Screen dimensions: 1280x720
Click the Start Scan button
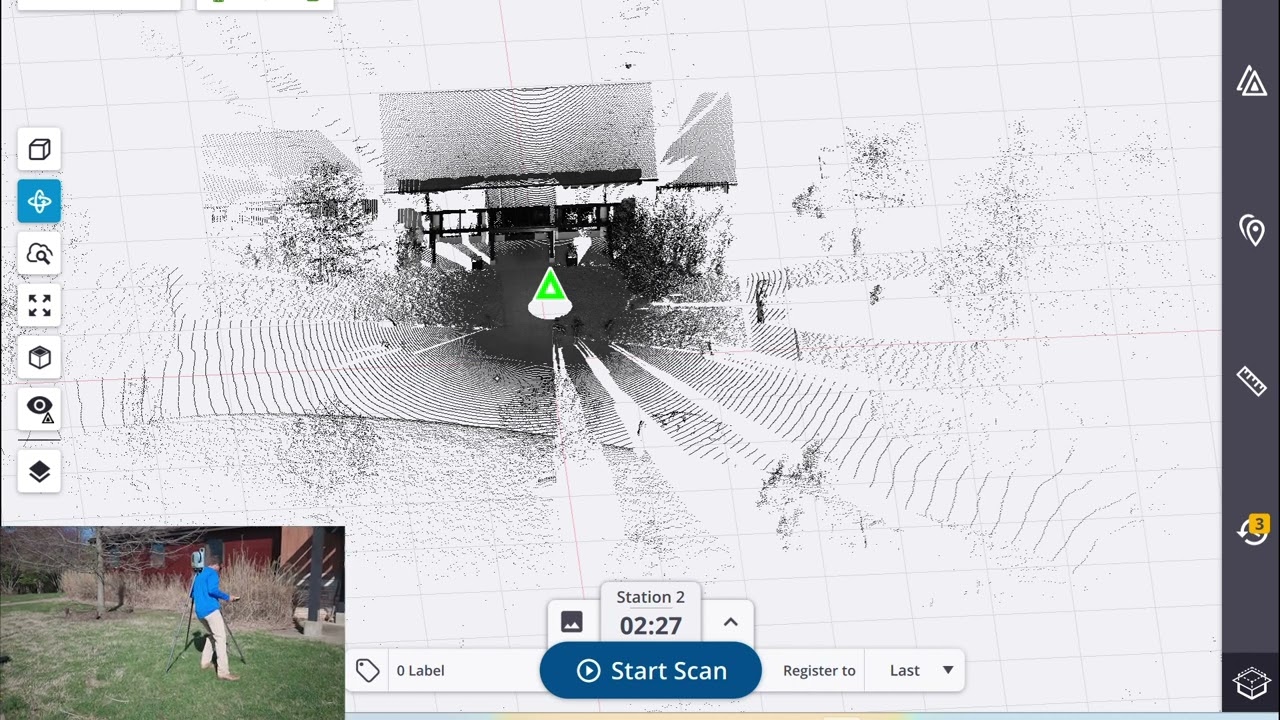651,671
